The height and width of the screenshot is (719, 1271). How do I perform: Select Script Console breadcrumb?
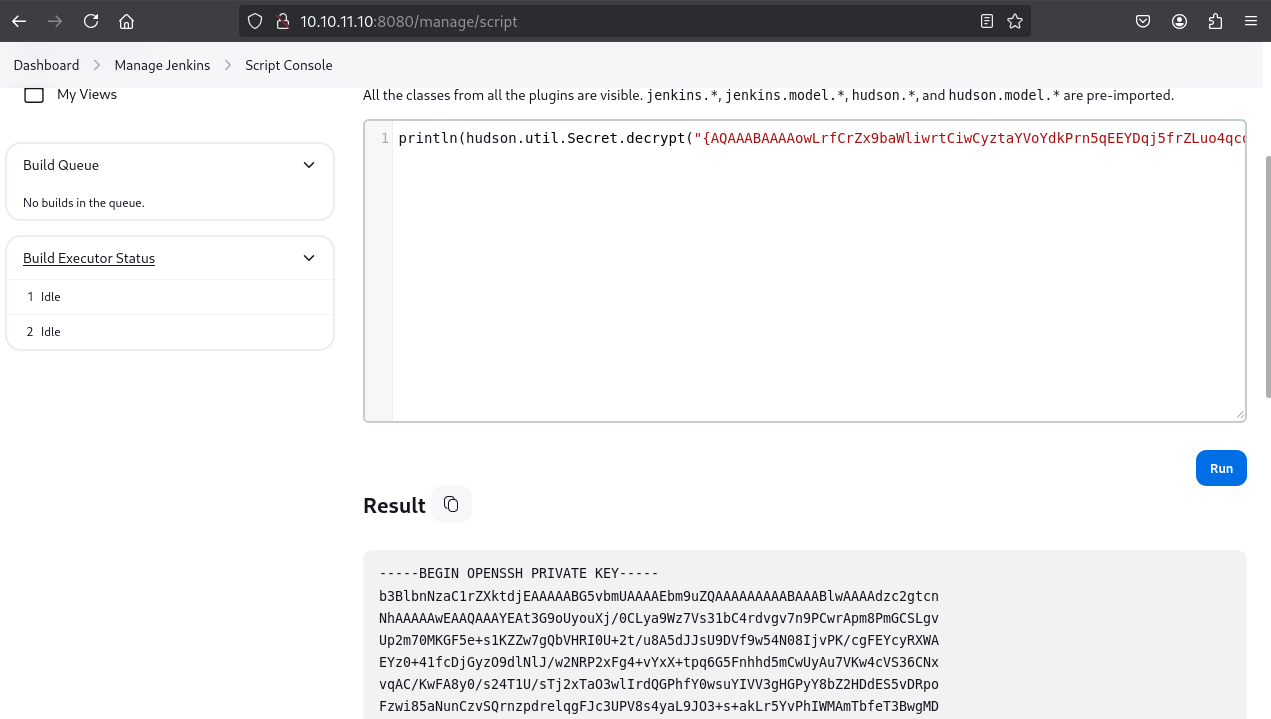pos(288,65)
